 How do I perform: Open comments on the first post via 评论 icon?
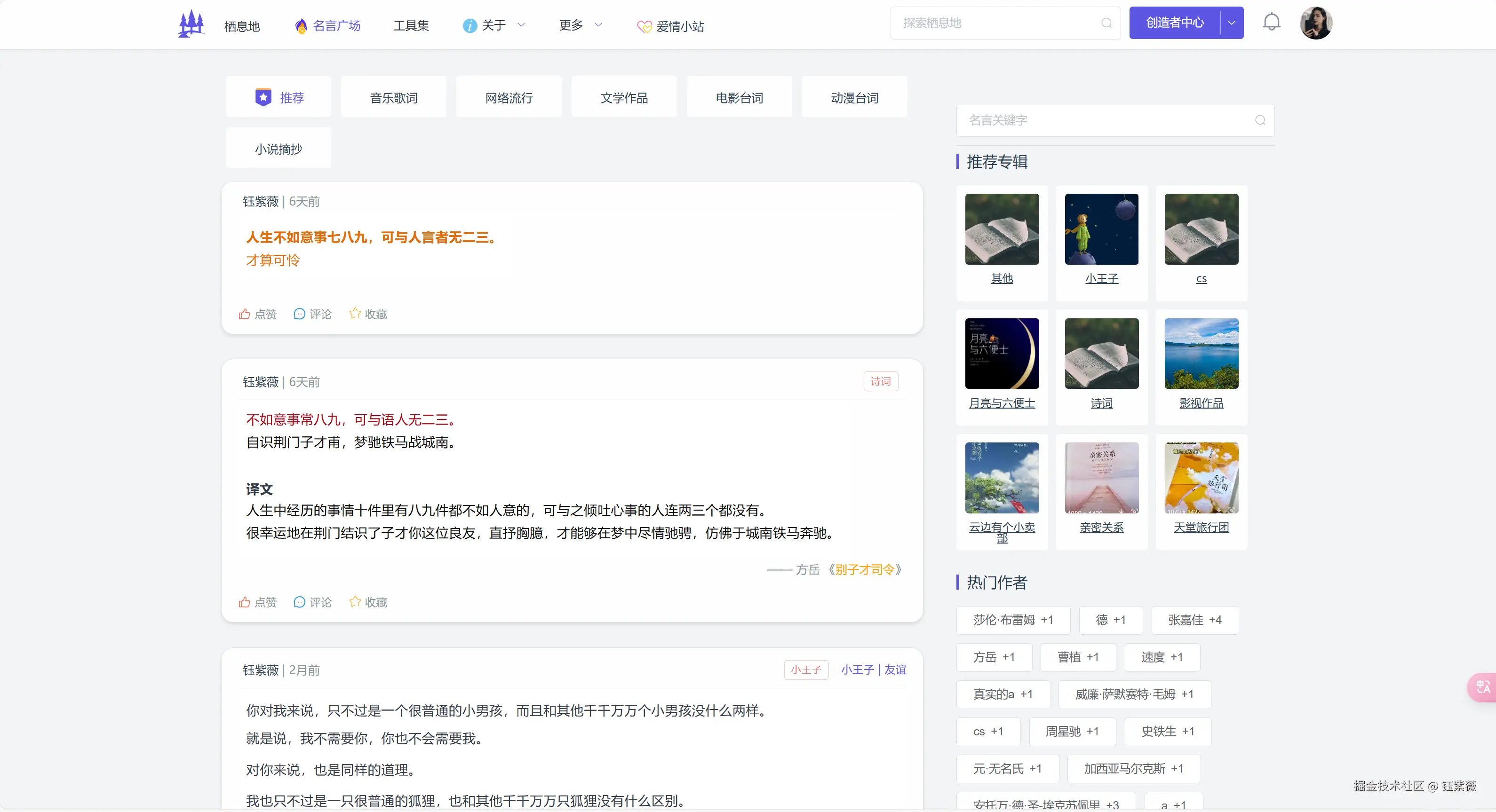[x=300, y=314]
